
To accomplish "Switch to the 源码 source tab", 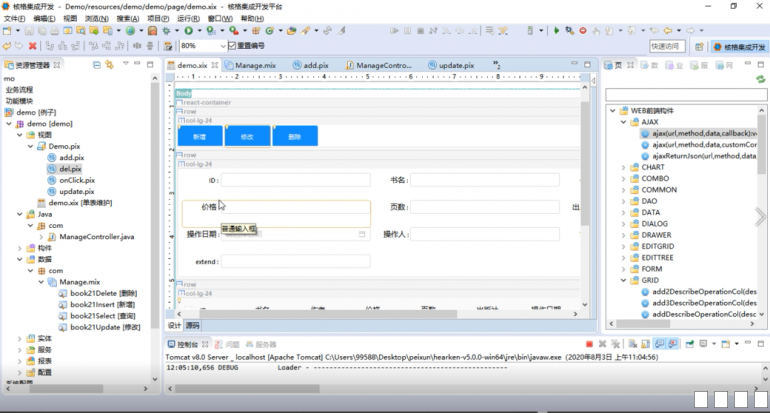I will (x=192, y=325).
